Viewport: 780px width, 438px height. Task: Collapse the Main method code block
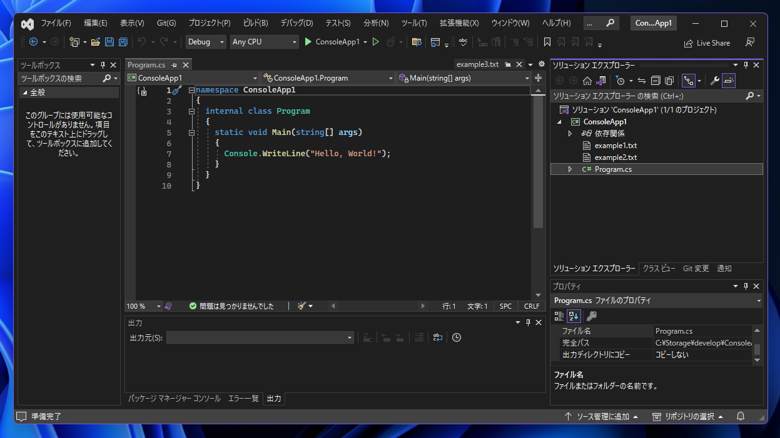192,133
